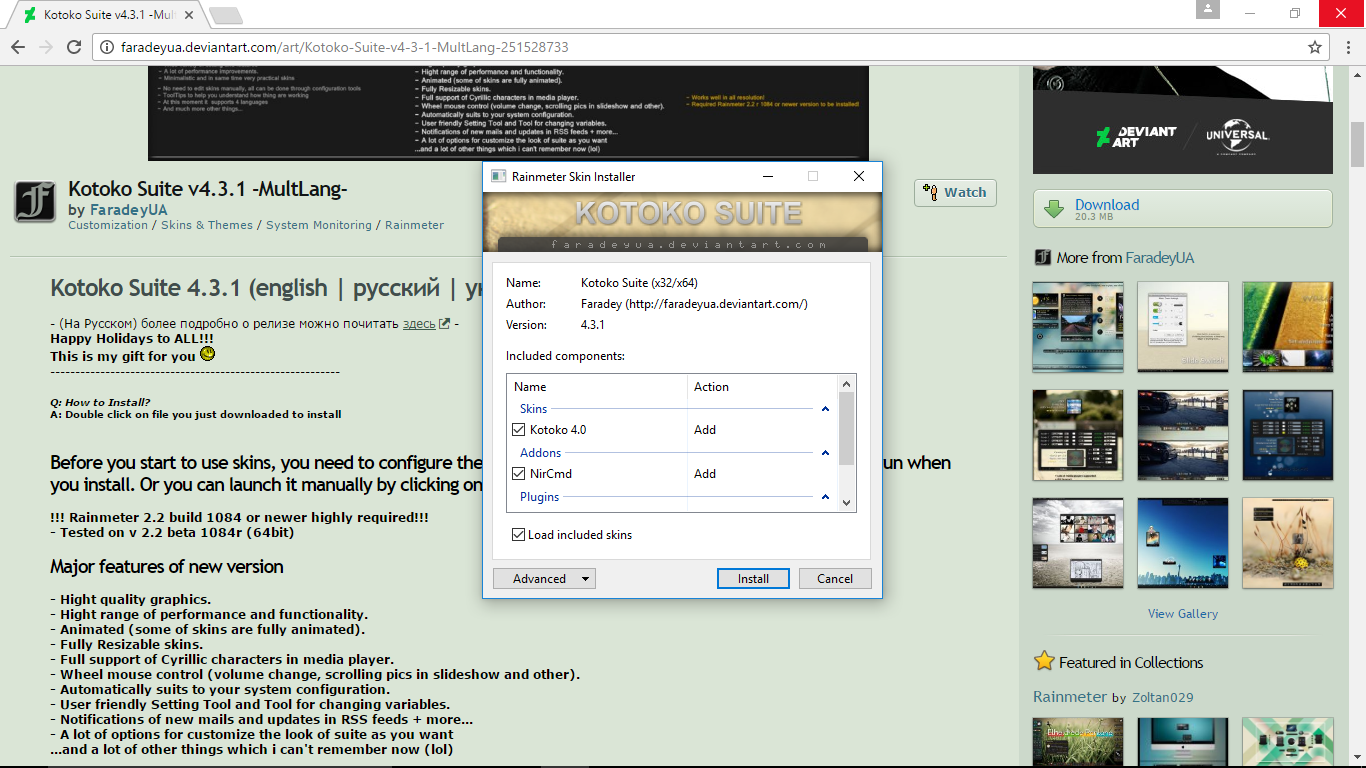This screenshot has height=768, width=1366.
Task: Open Customization category link
Action: 108,225
